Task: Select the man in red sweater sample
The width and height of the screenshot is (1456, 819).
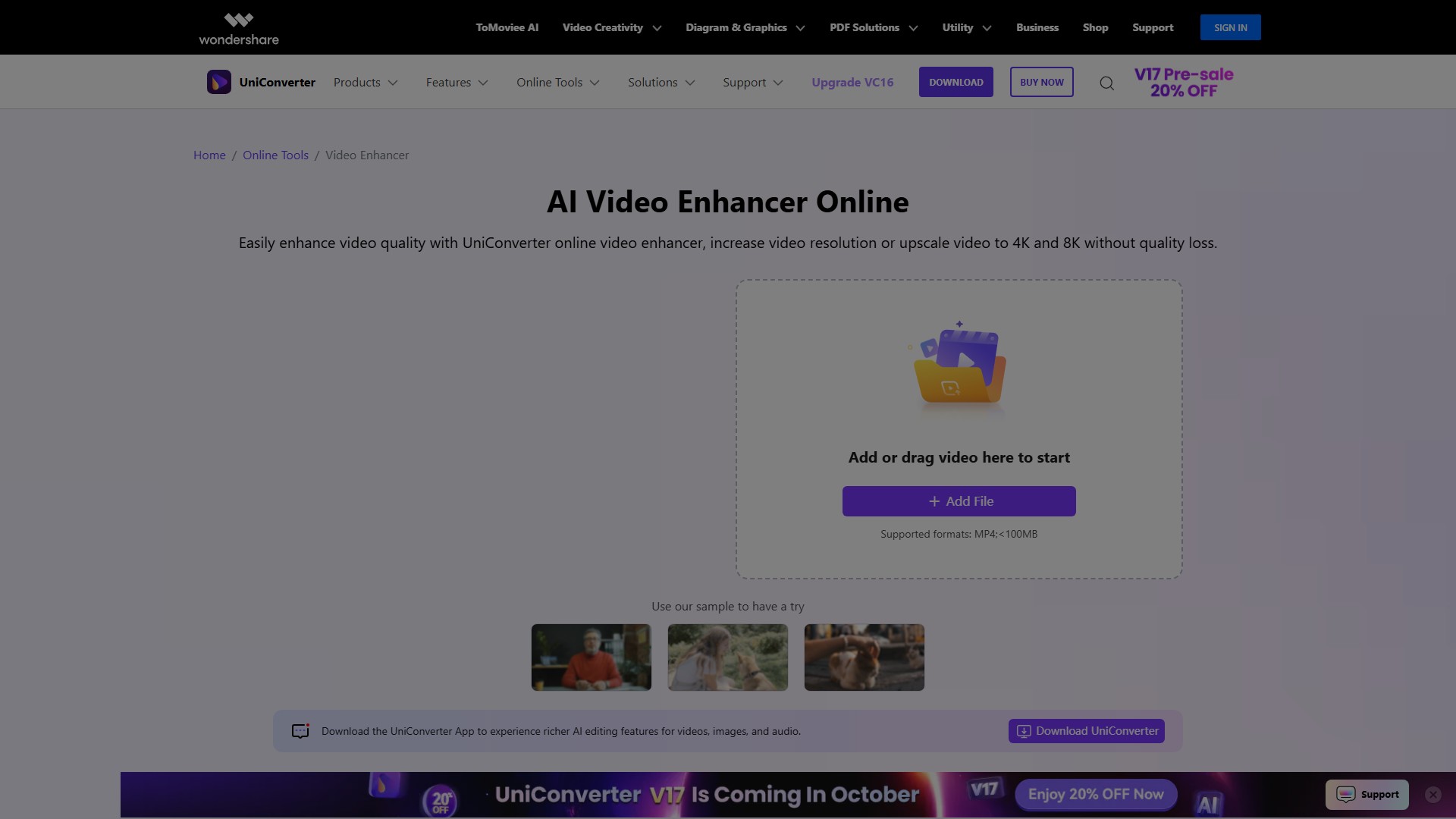Action: click(x=591, y=657)
